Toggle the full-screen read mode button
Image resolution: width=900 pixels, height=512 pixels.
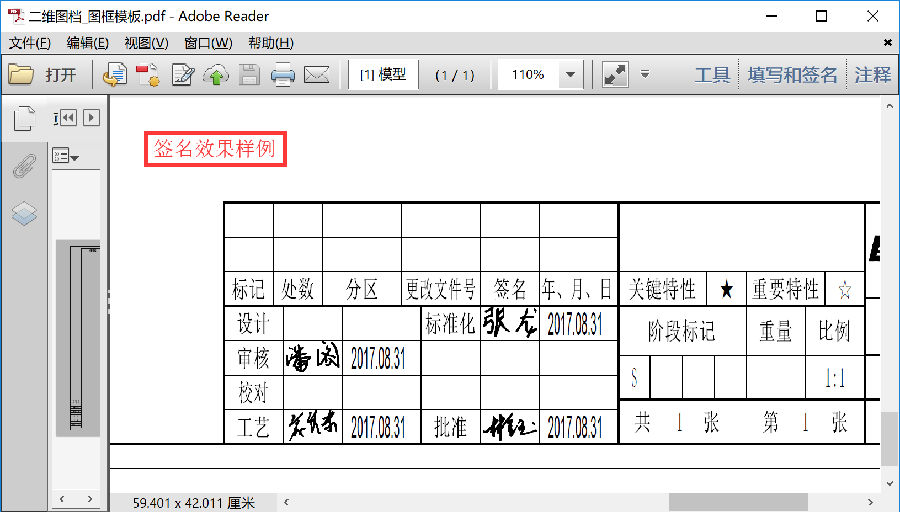(x=615, y=75)
